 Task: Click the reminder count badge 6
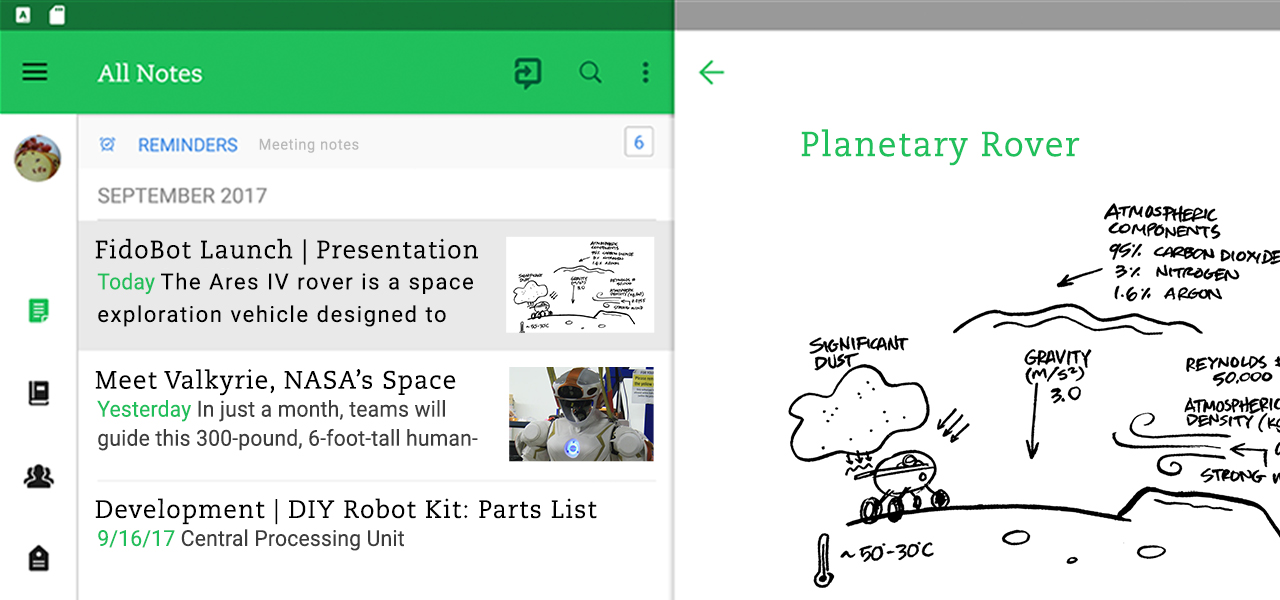coord(638,142)
